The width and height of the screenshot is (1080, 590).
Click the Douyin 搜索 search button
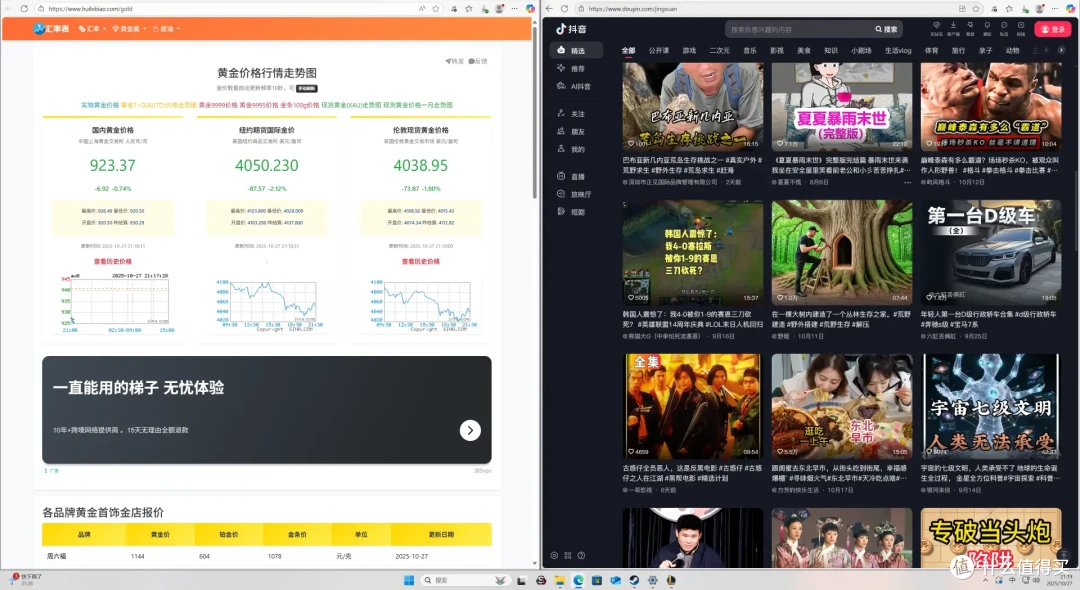886,29
